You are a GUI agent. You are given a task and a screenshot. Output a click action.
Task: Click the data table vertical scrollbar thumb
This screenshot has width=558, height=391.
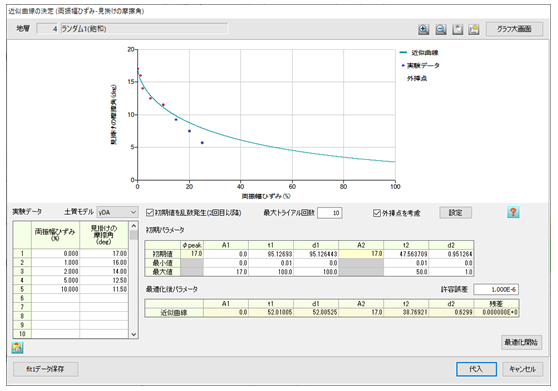(x=134, y=235)
